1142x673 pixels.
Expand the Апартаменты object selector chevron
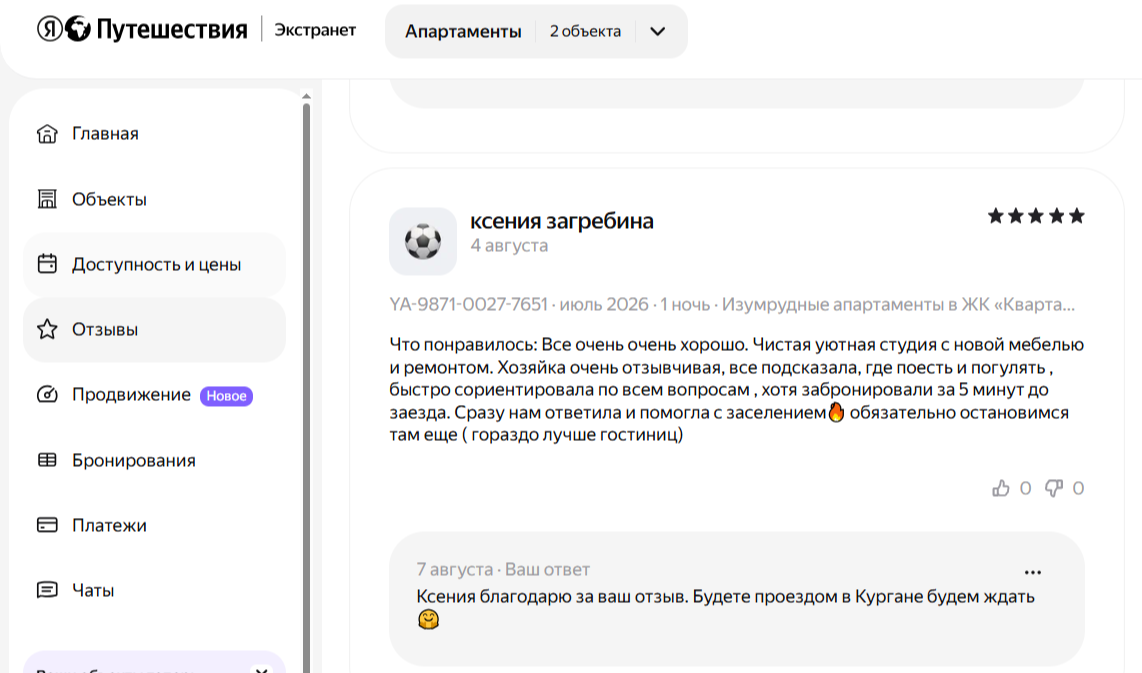658,31
